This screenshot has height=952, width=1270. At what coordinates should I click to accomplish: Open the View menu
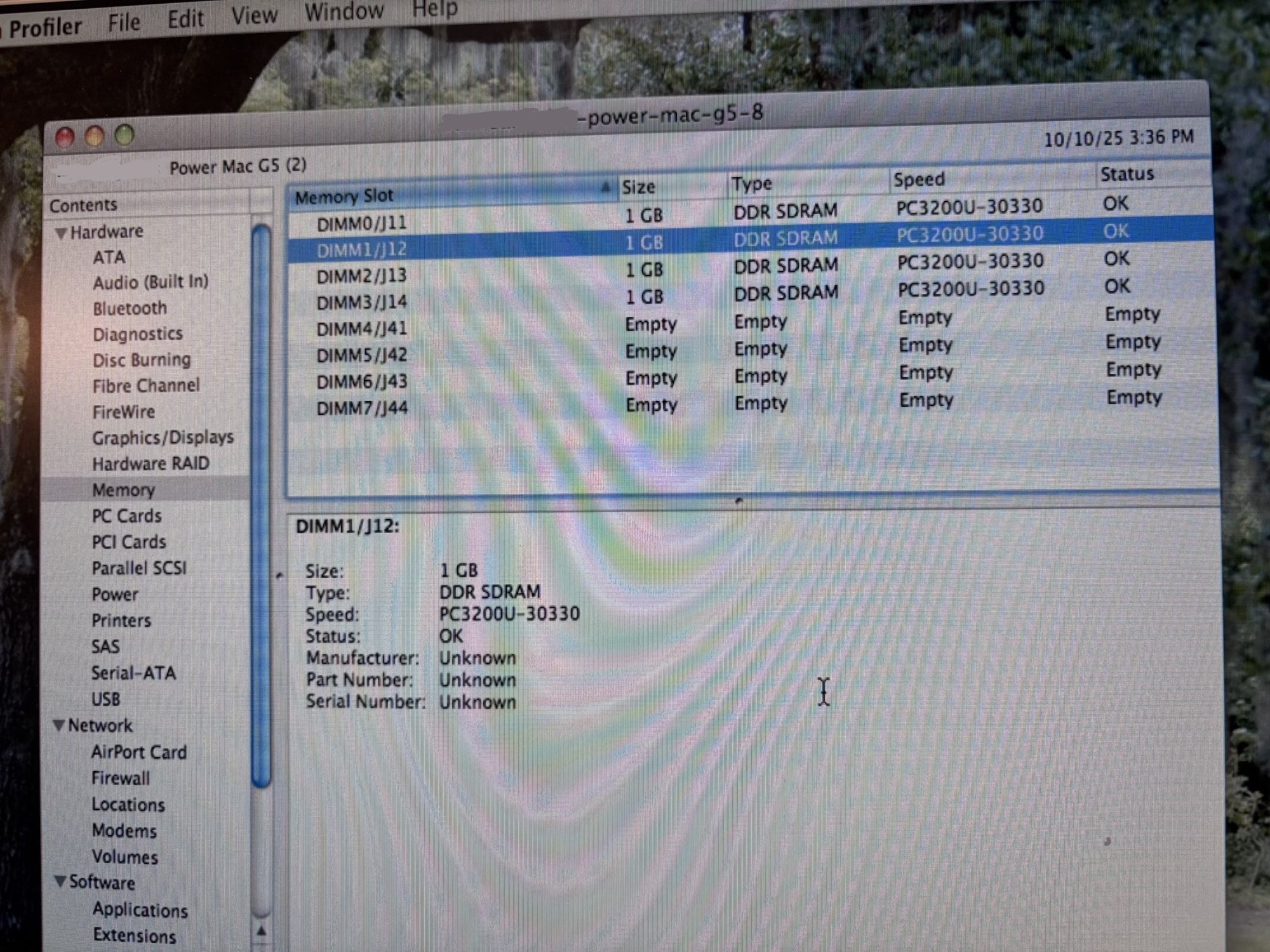pos(254,15)
